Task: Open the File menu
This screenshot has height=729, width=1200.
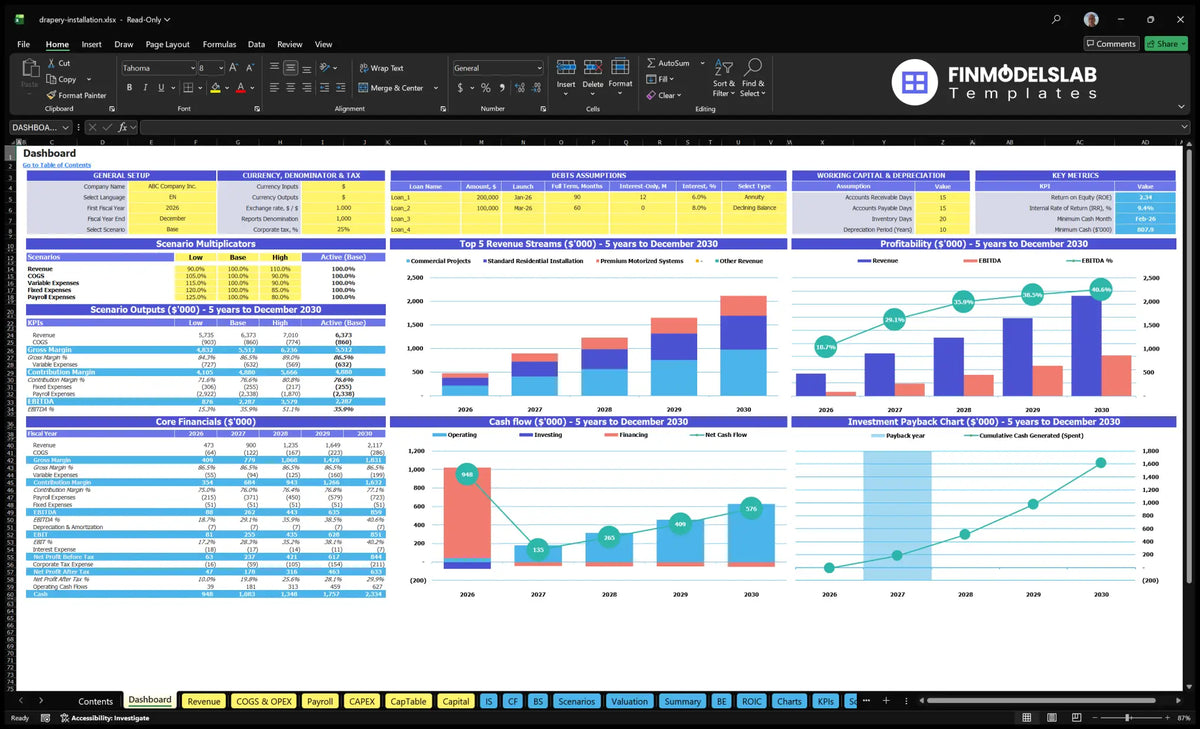Action: click(23, 44)
